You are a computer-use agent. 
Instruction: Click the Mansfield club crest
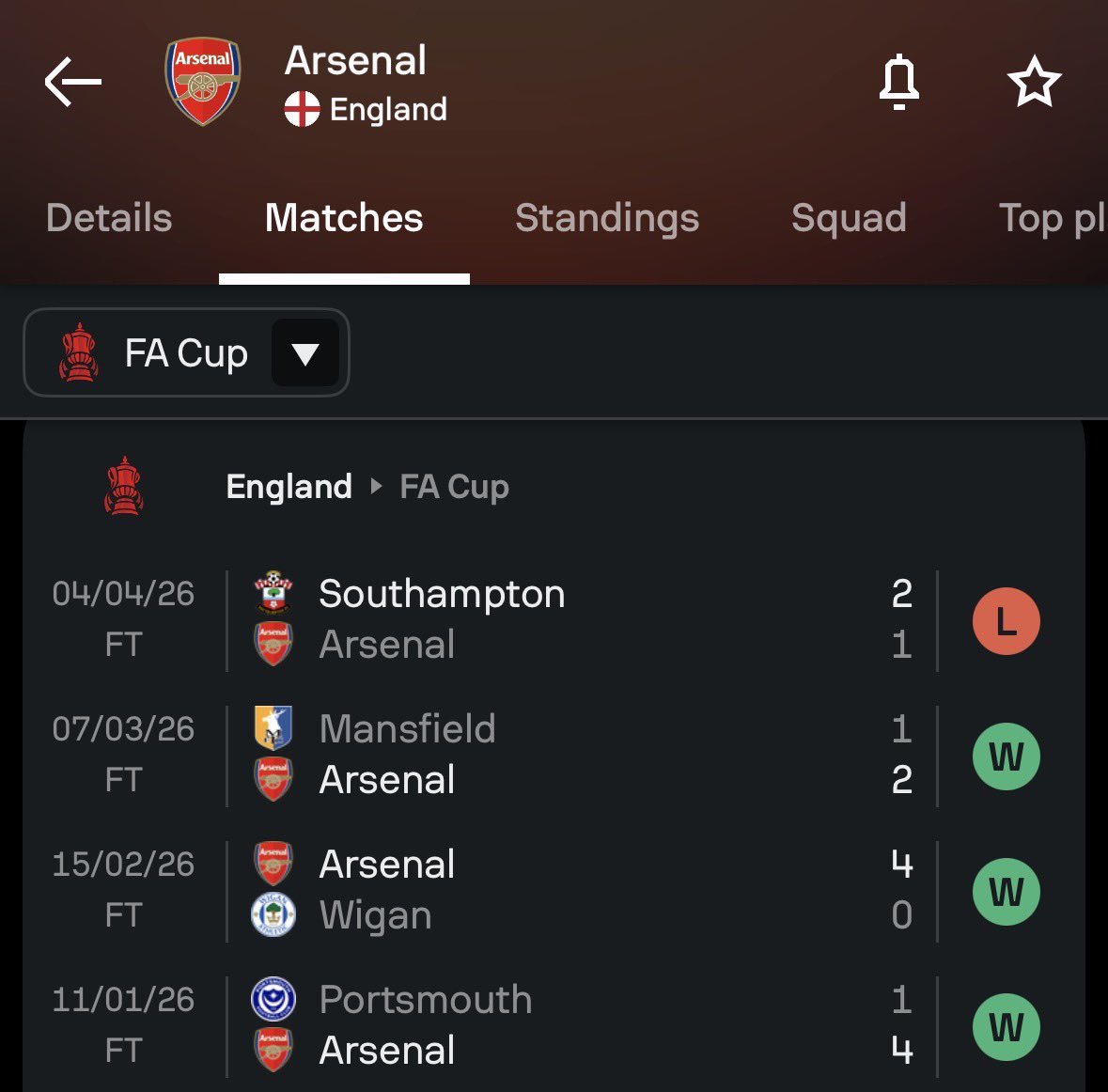coord(273,728)
